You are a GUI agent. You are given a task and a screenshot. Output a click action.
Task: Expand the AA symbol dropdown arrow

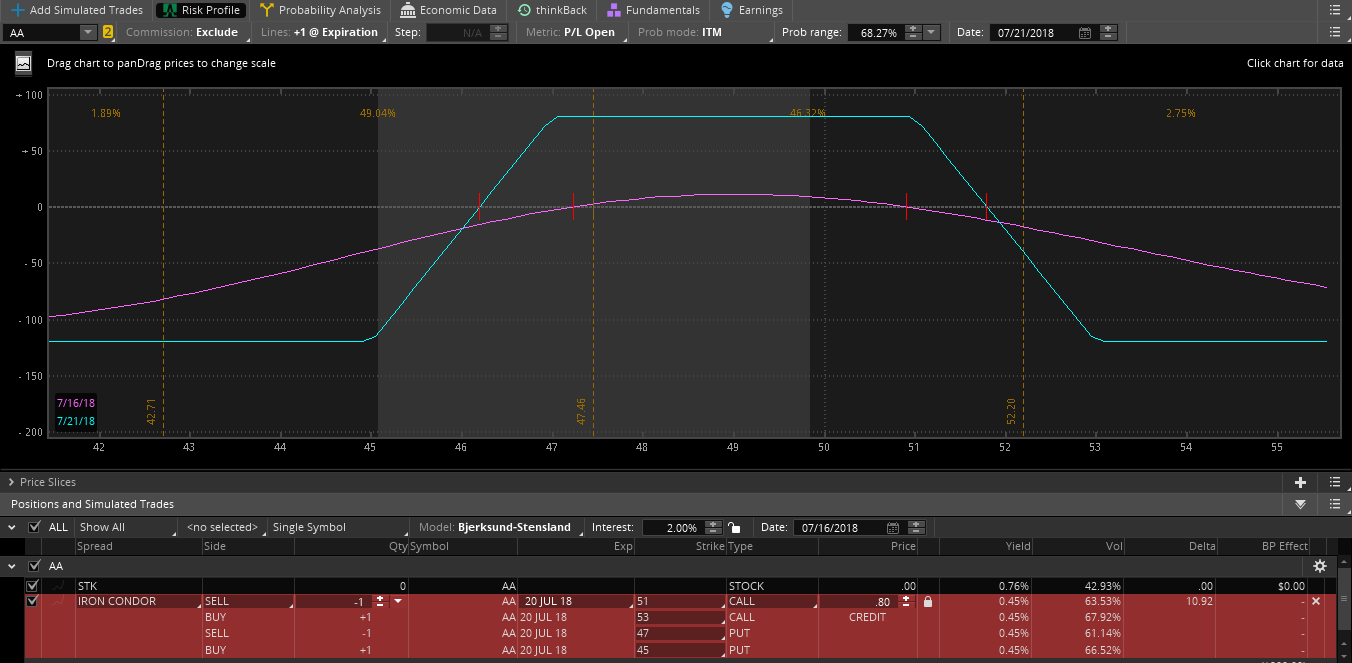click(x=88, y=32)
